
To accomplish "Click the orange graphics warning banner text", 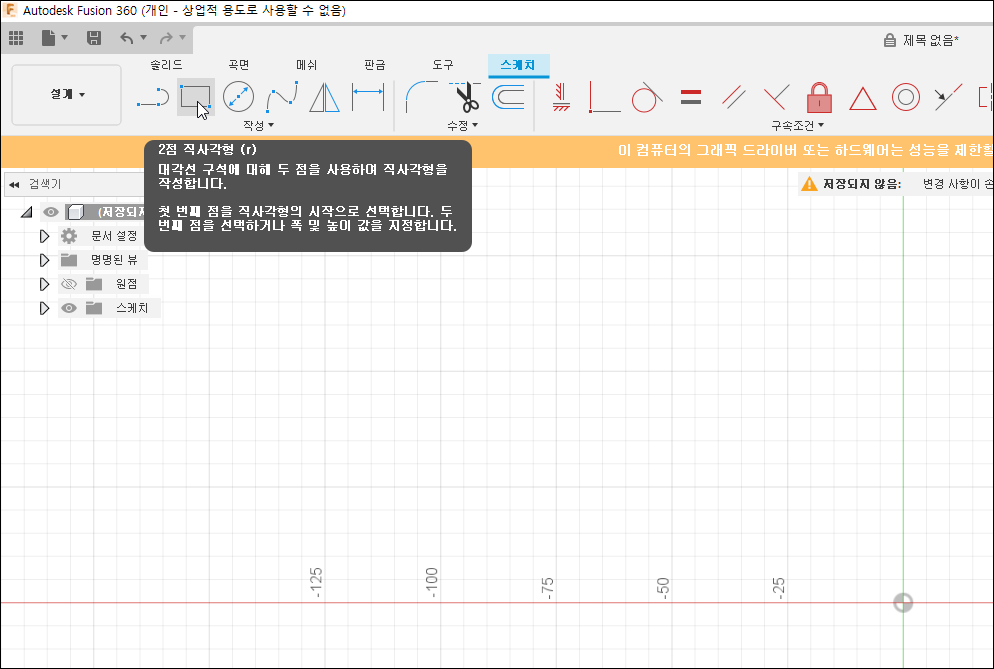I will [x=805, y=150].
